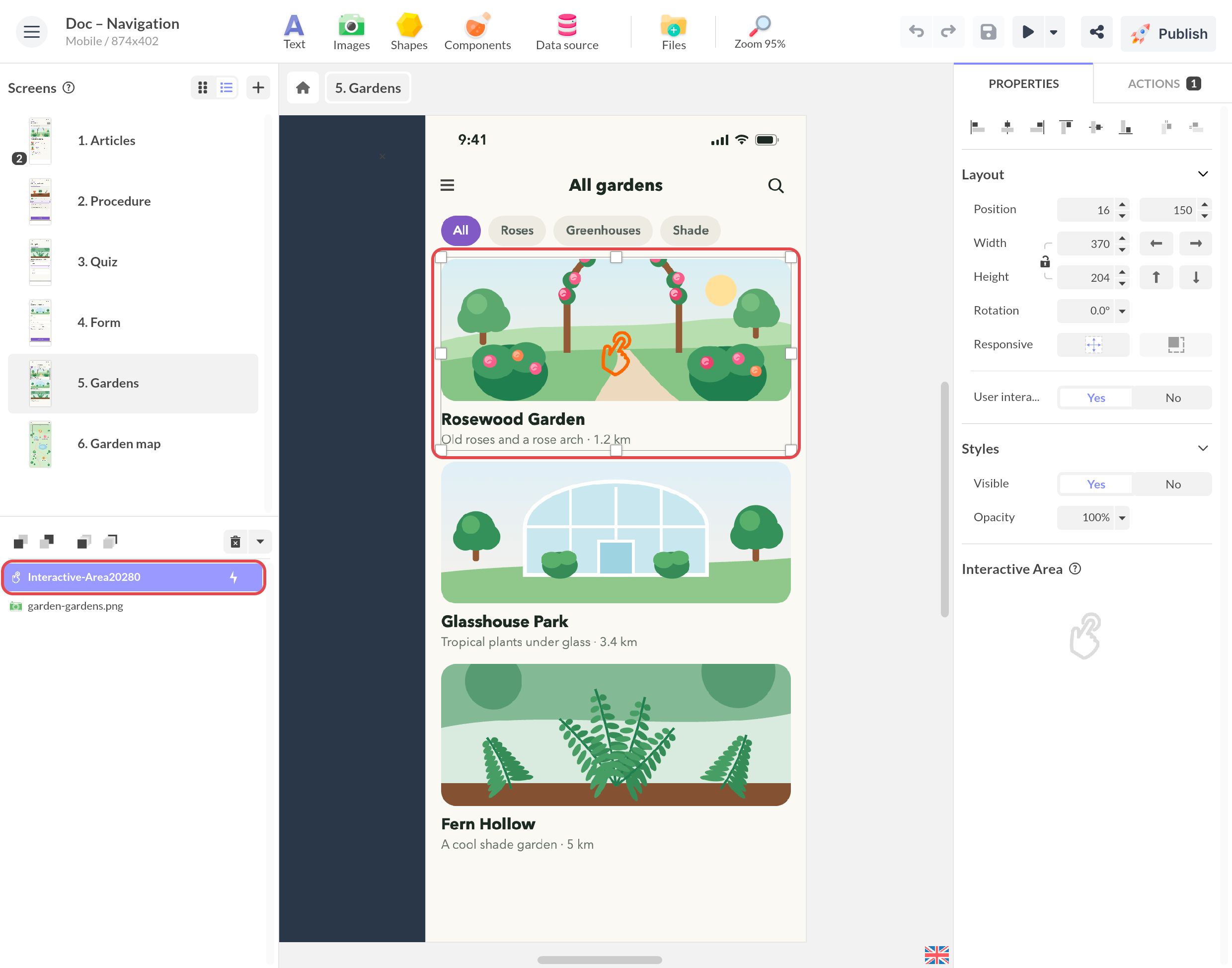This screenshot has height=968, width=1232.
Task: Collapse the Styles section
Action: coord(1203,449)
